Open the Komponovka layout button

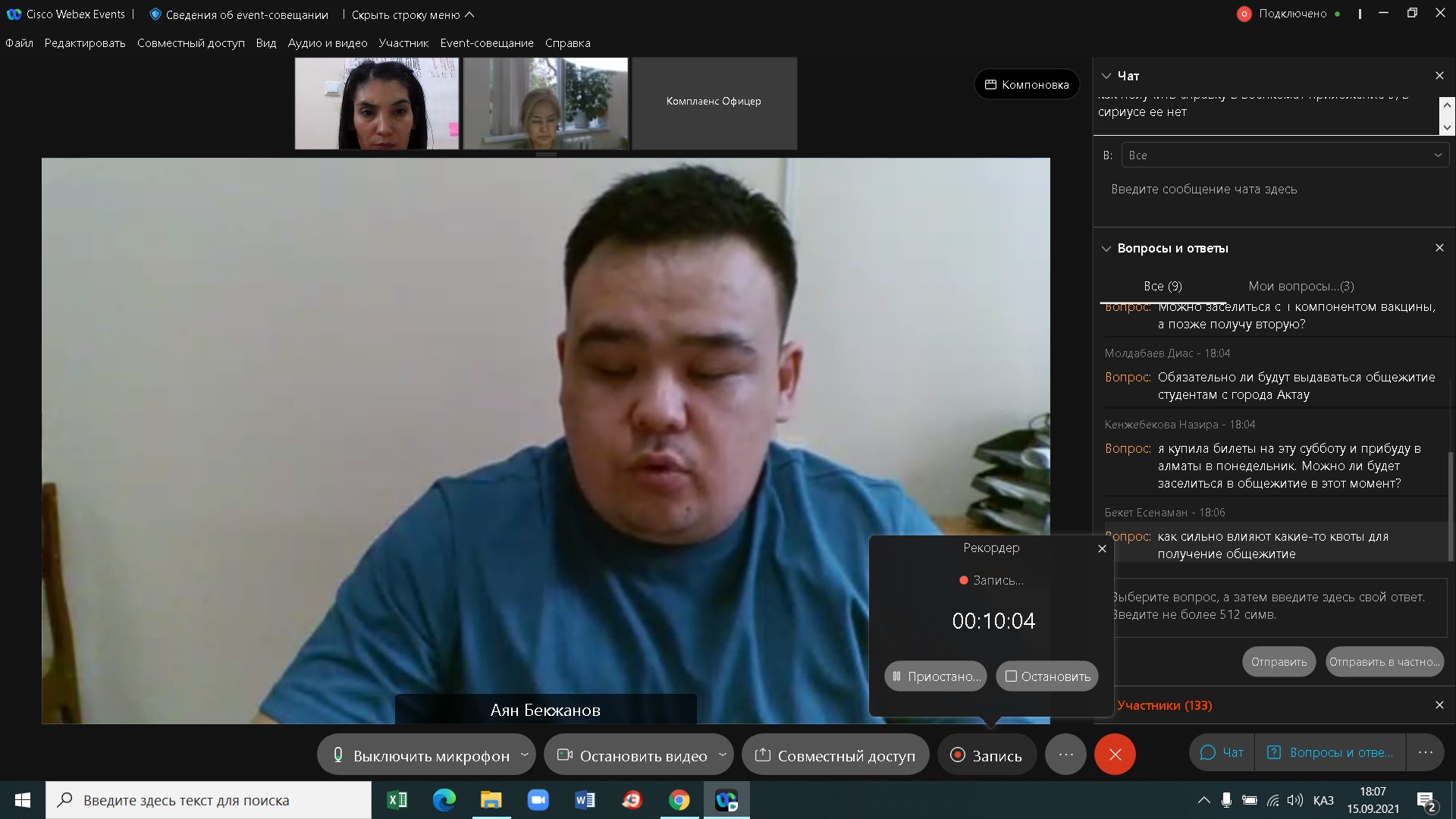pos(1027,85)
